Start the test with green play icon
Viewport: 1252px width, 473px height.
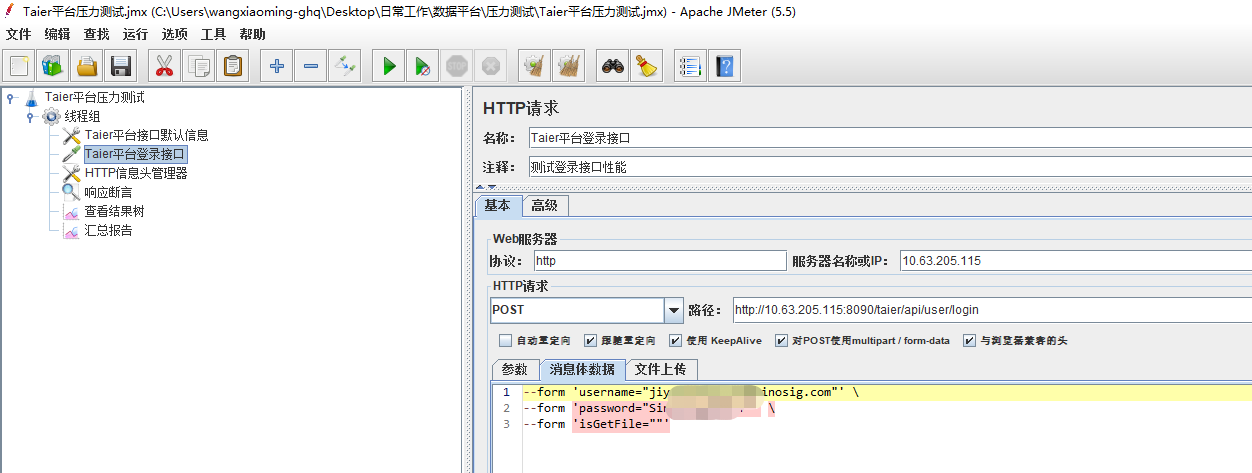coord(389,67)
